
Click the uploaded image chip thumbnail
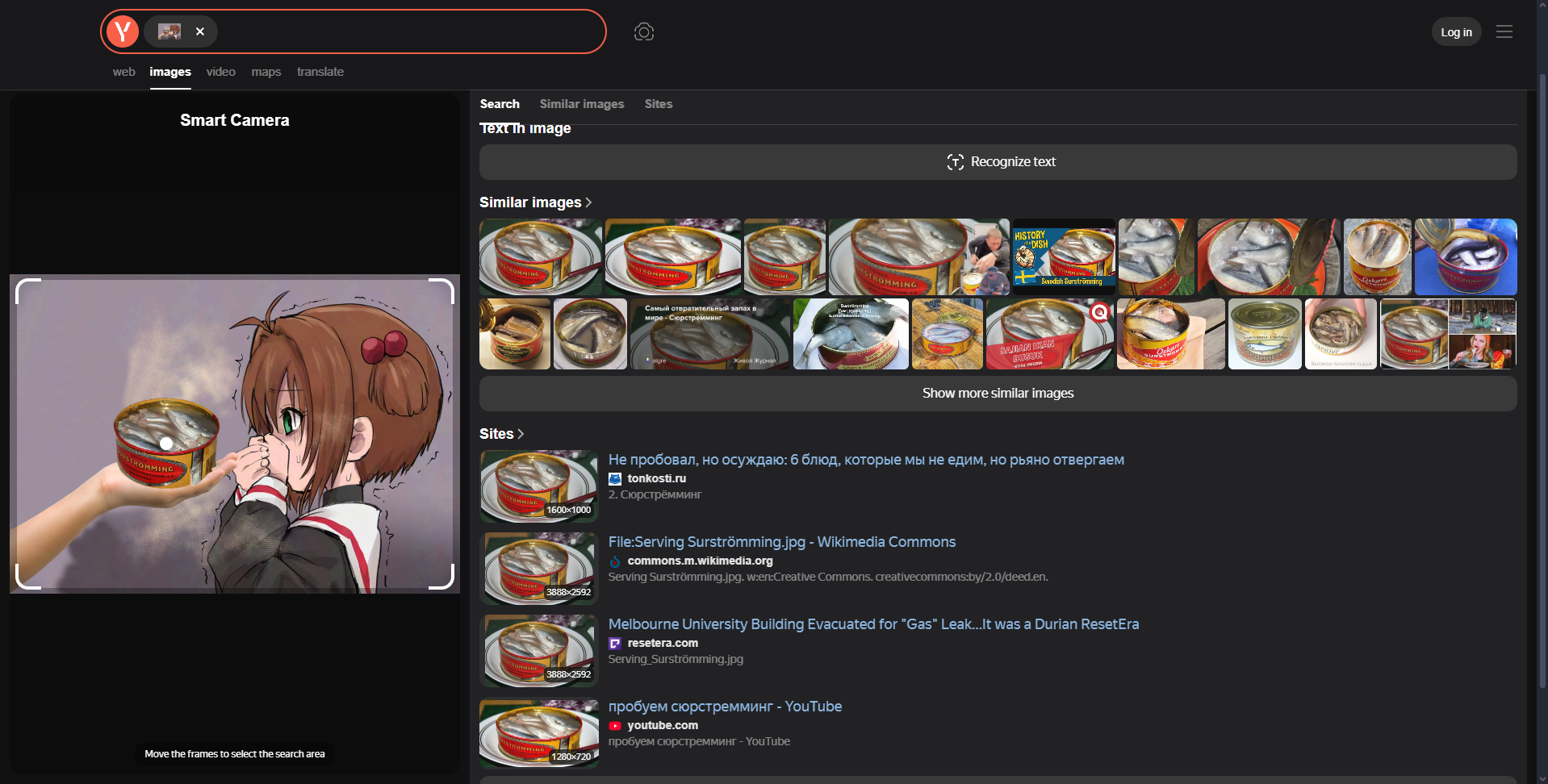click(169, 31)
